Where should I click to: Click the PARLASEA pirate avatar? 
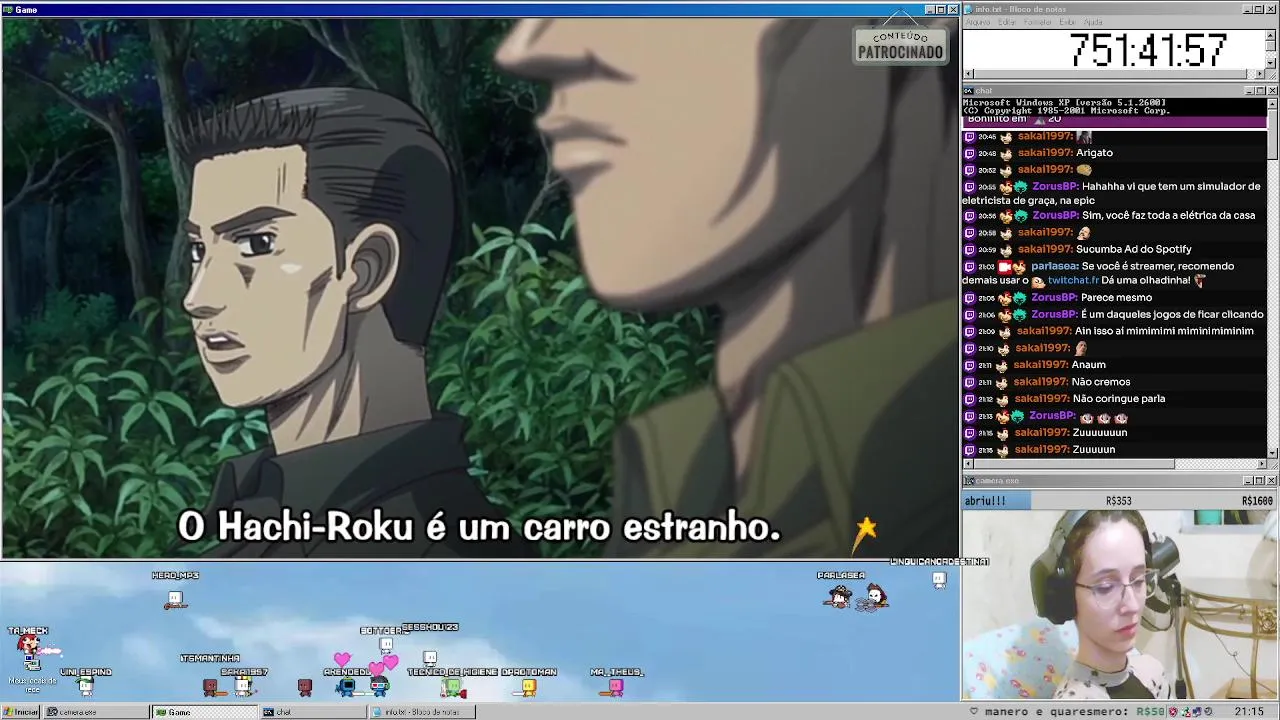point(839,596)
